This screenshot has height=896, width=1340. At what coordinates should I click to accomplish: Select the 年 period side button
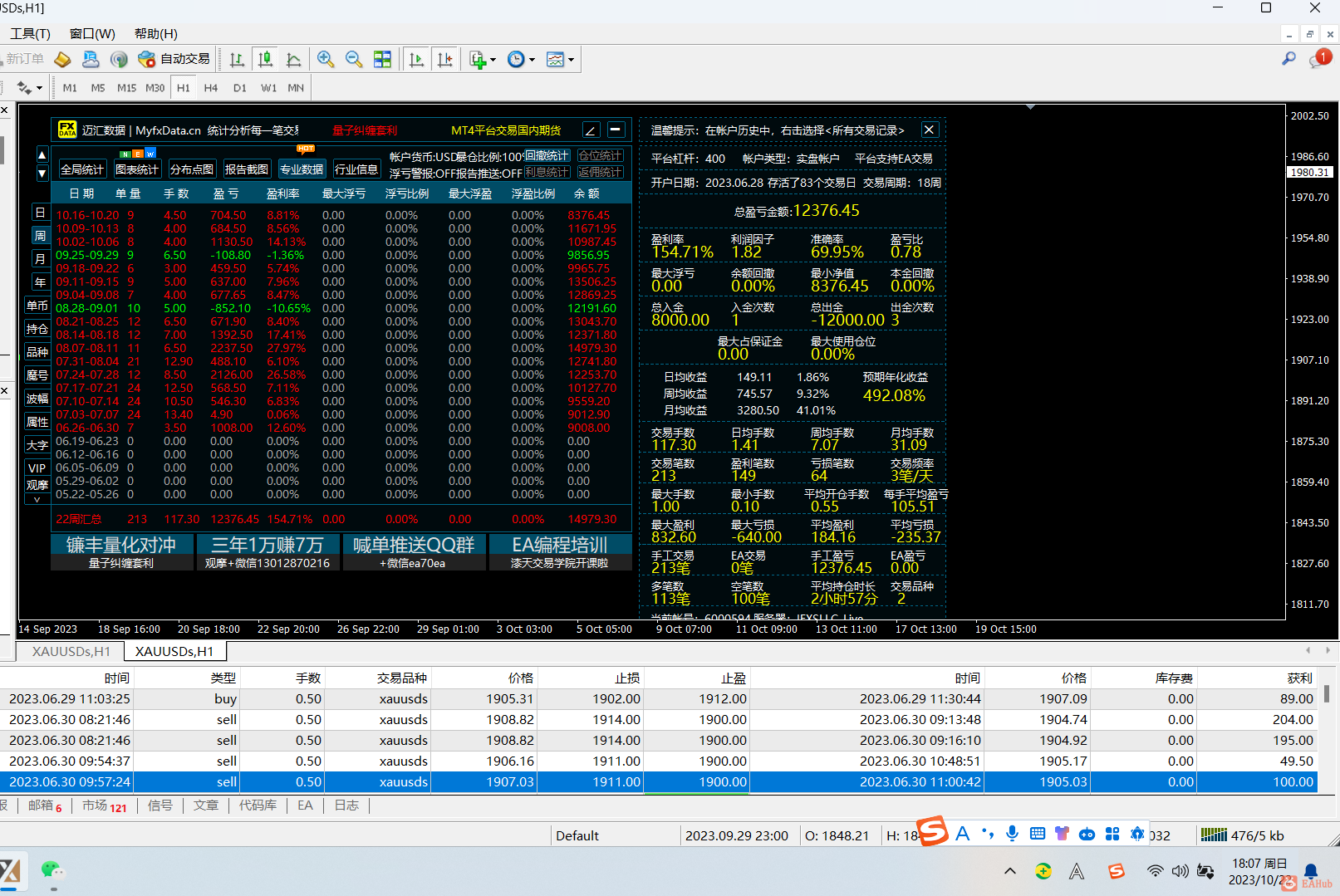40,282
